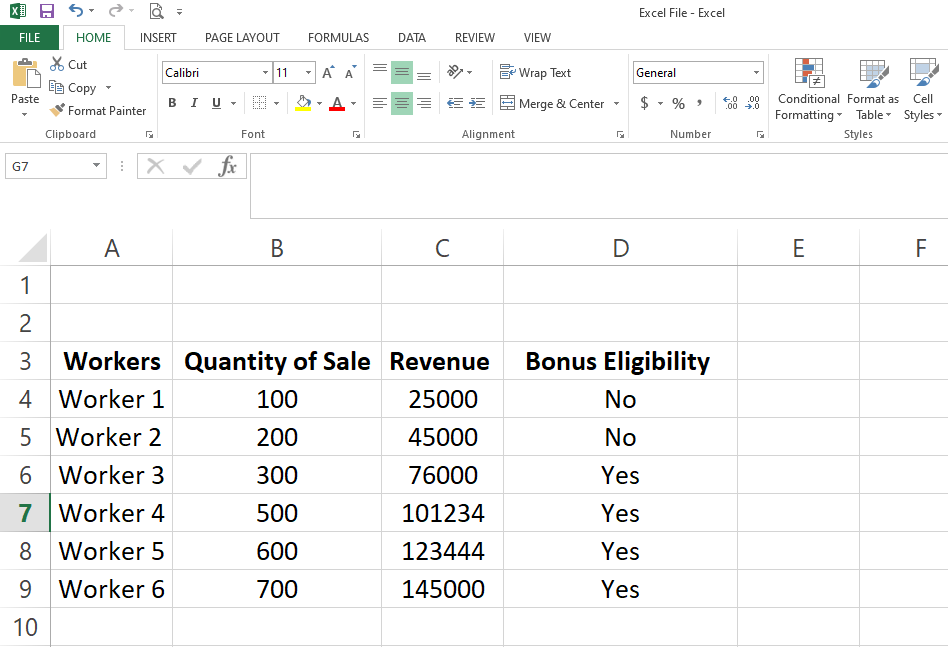Click the Percent Style icon
948x647 pixels.
[678, 103]
